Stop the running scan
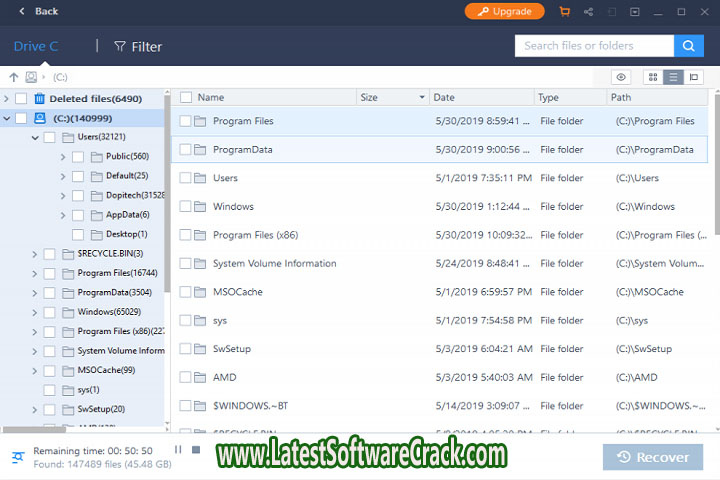 [x=196, y=450]
